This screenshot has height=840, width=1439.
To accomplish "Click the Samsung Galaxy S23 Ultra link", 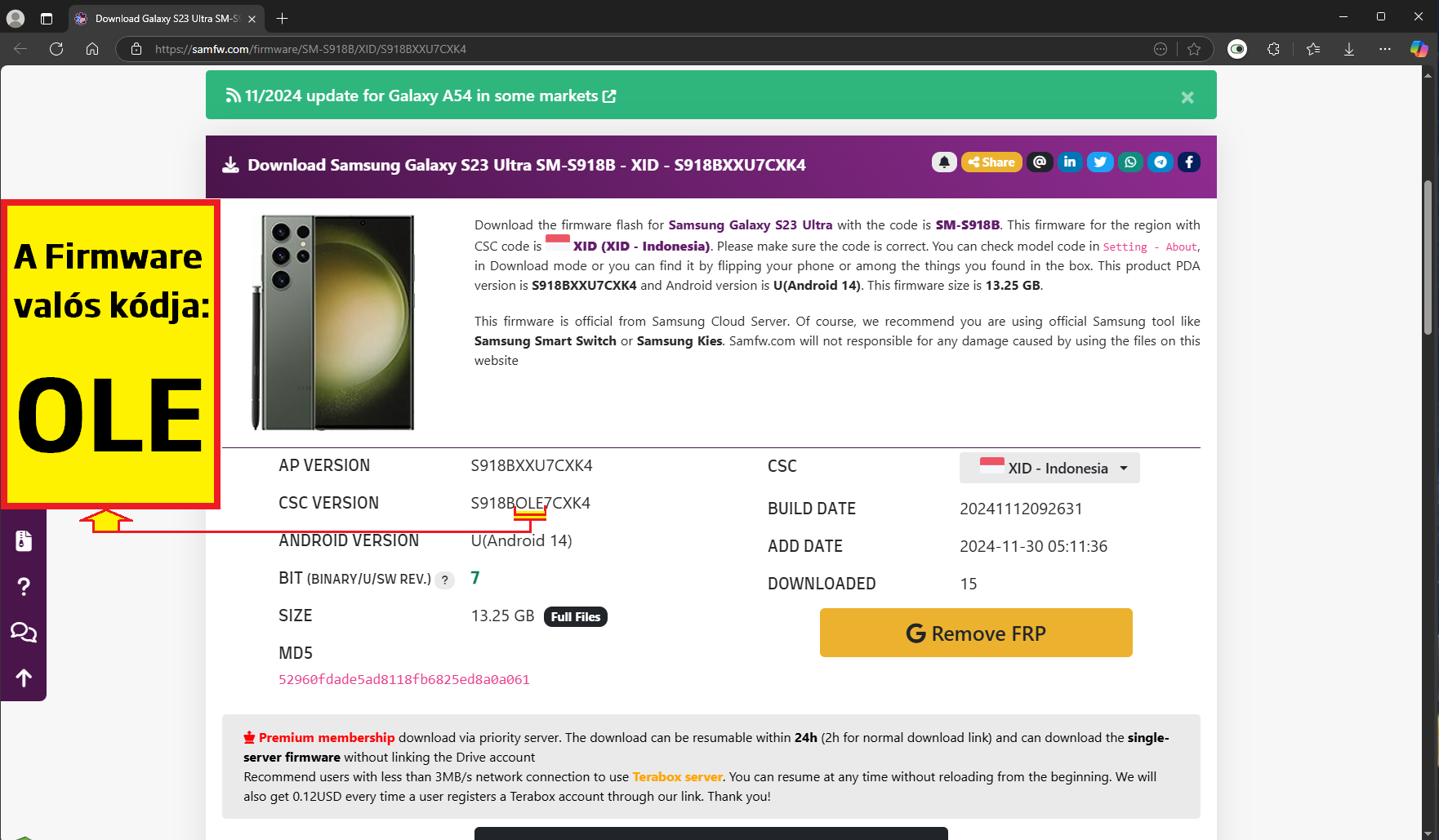I will click(751, 224).
